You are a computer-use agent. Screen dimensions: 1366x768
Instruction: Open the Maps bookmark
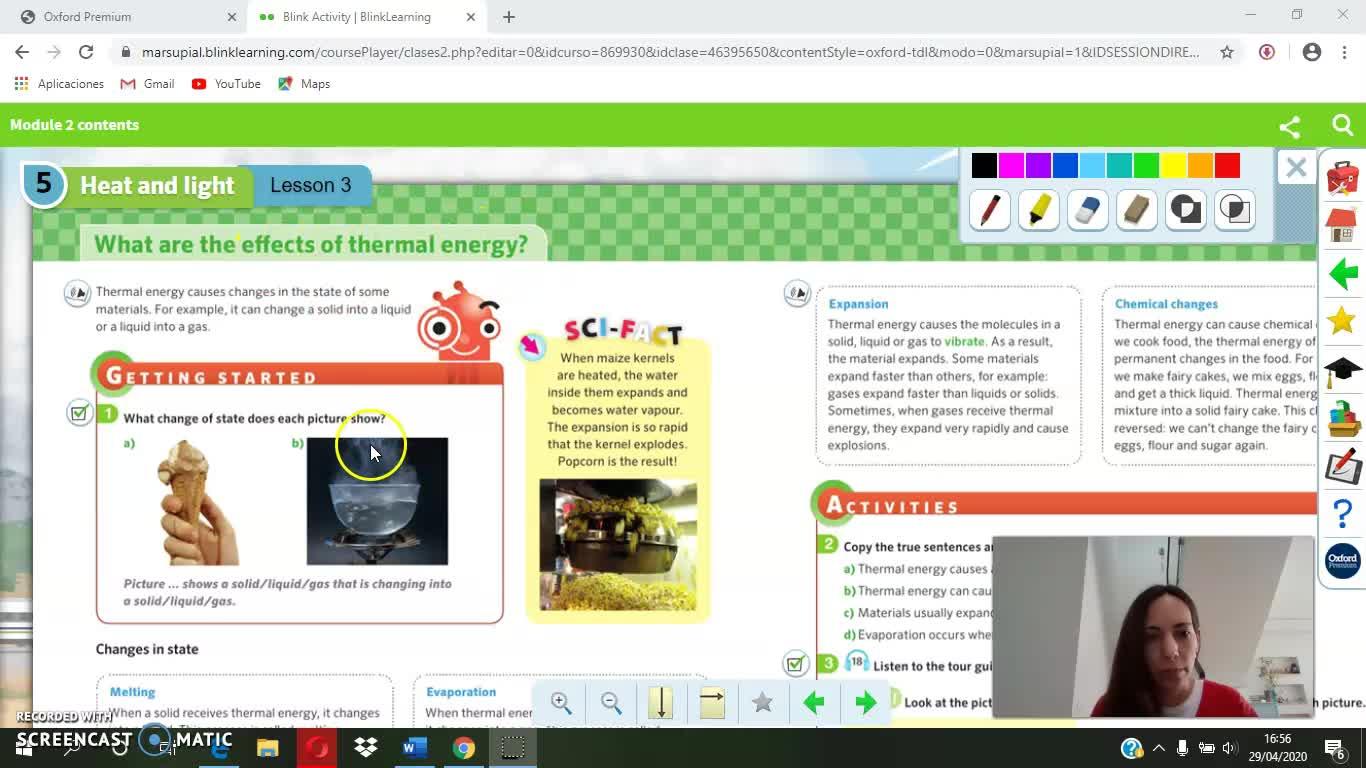point(304,84)
